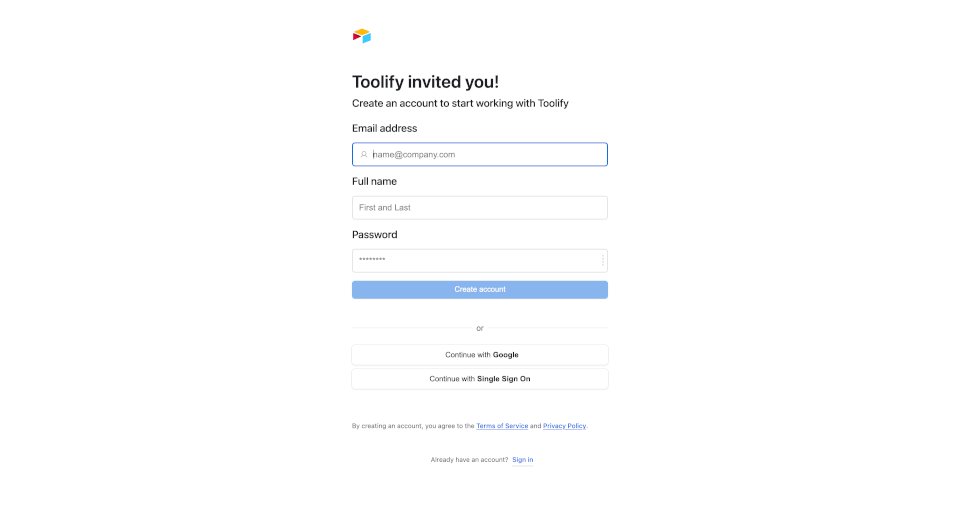
Task: Click the 'Toolify invited you!' heading
Action: coord(426,81)
